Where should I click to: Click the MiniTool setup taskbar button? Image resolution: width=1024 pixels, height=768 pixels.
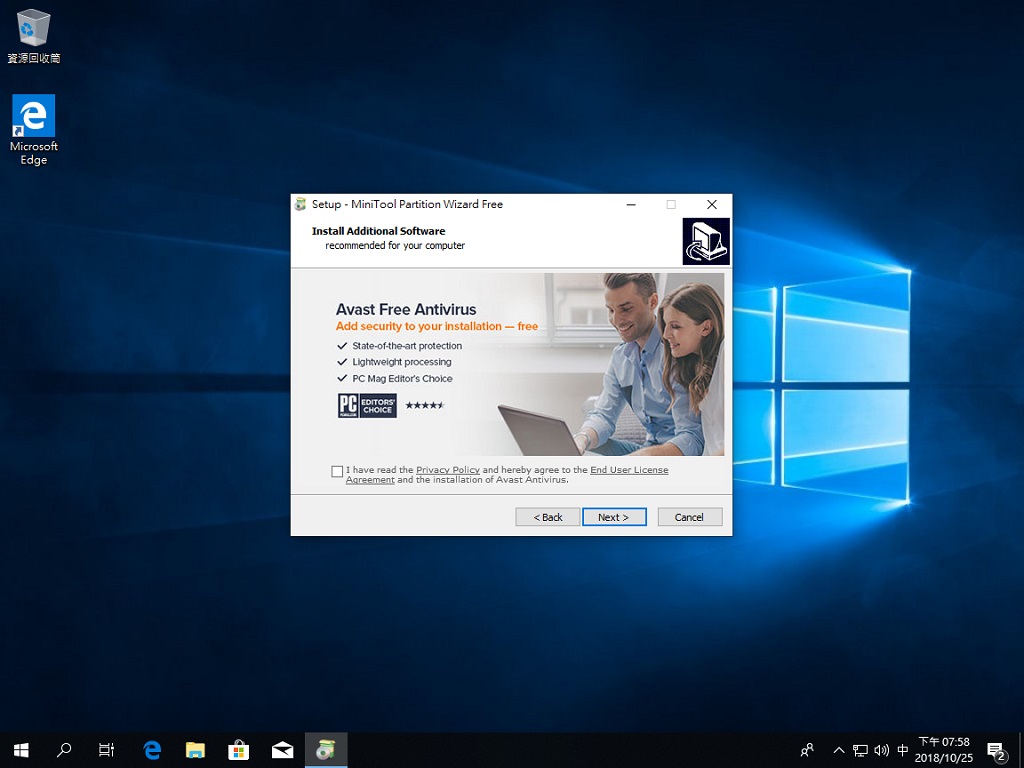(x=326, y=750)
